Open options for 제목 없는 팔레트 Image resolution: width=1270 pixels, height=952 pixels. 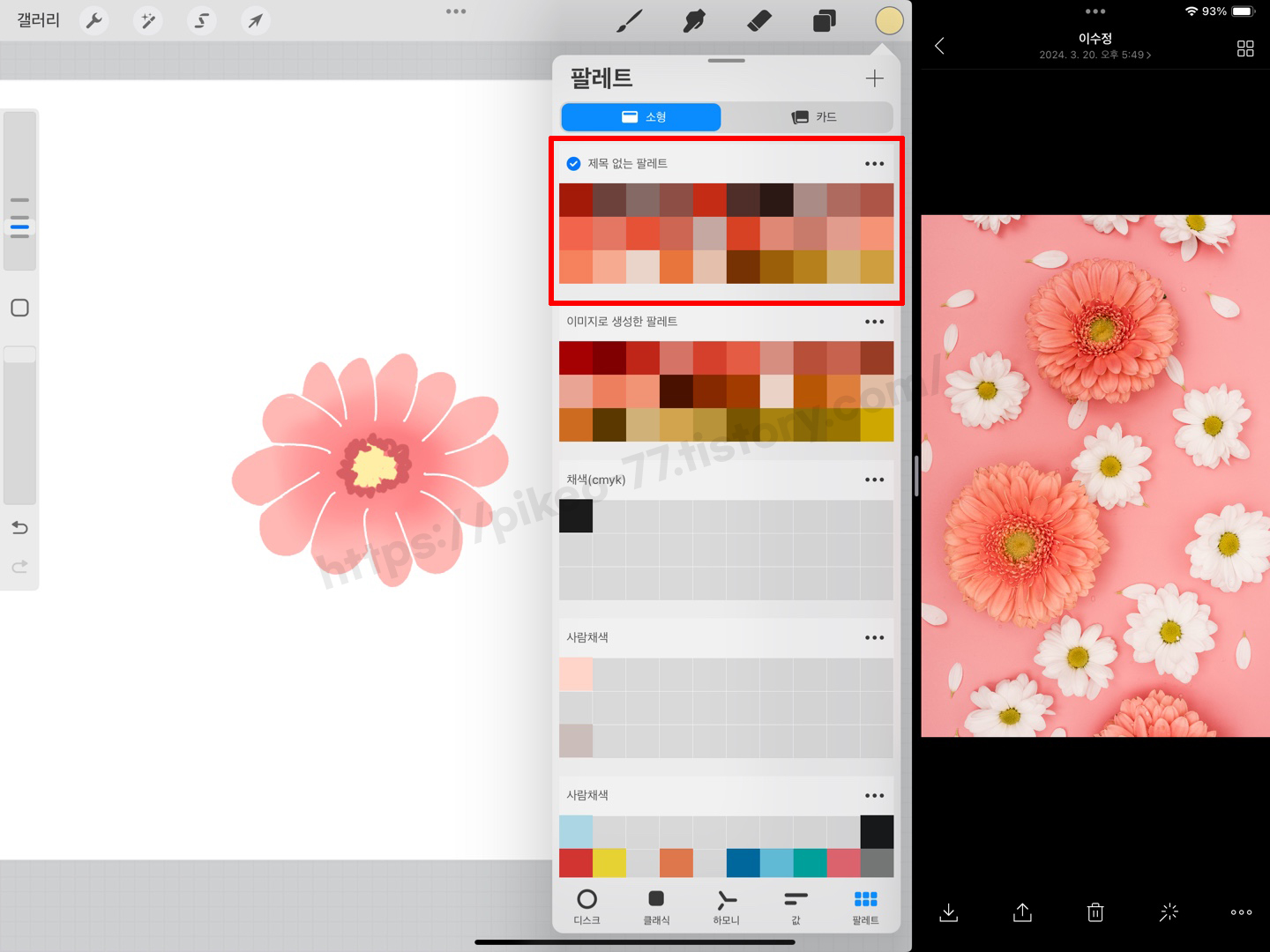tap(874, 164)
